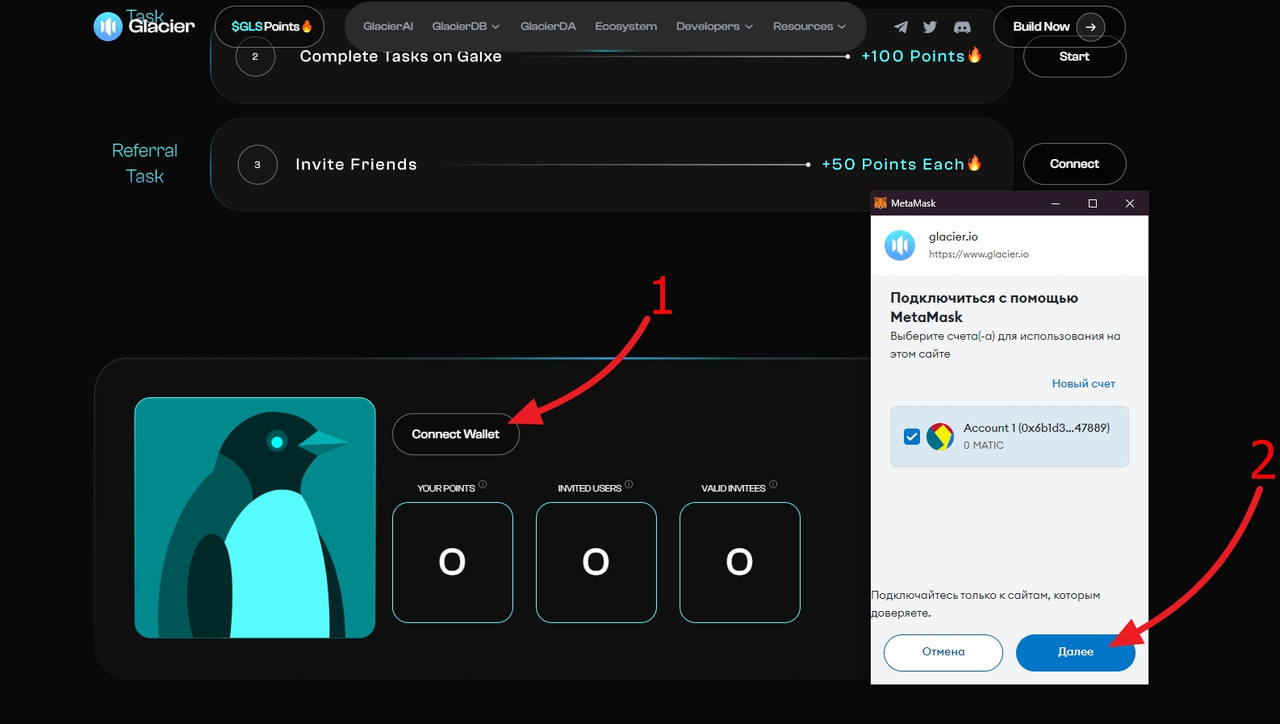Click the Отмена button in MetaMask
The image size is (1280, 724).
click(x=943, y=652)
